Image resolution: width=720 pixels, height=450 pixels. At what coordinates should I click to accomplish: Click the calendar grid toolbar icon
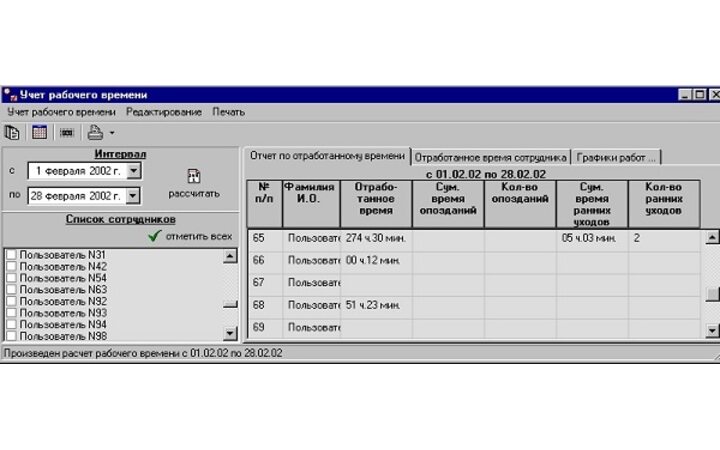tap(39, 132)
